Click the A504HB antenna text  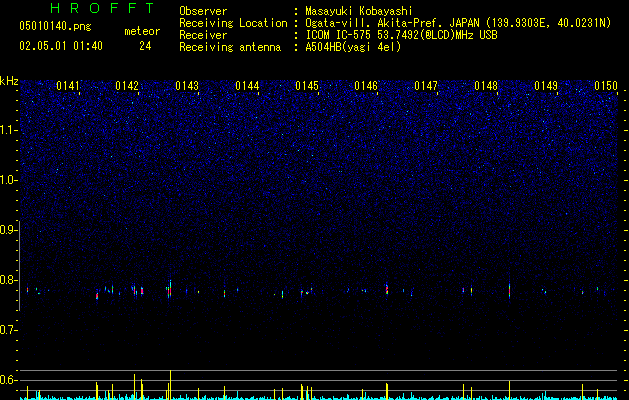[x=353, y=47]
